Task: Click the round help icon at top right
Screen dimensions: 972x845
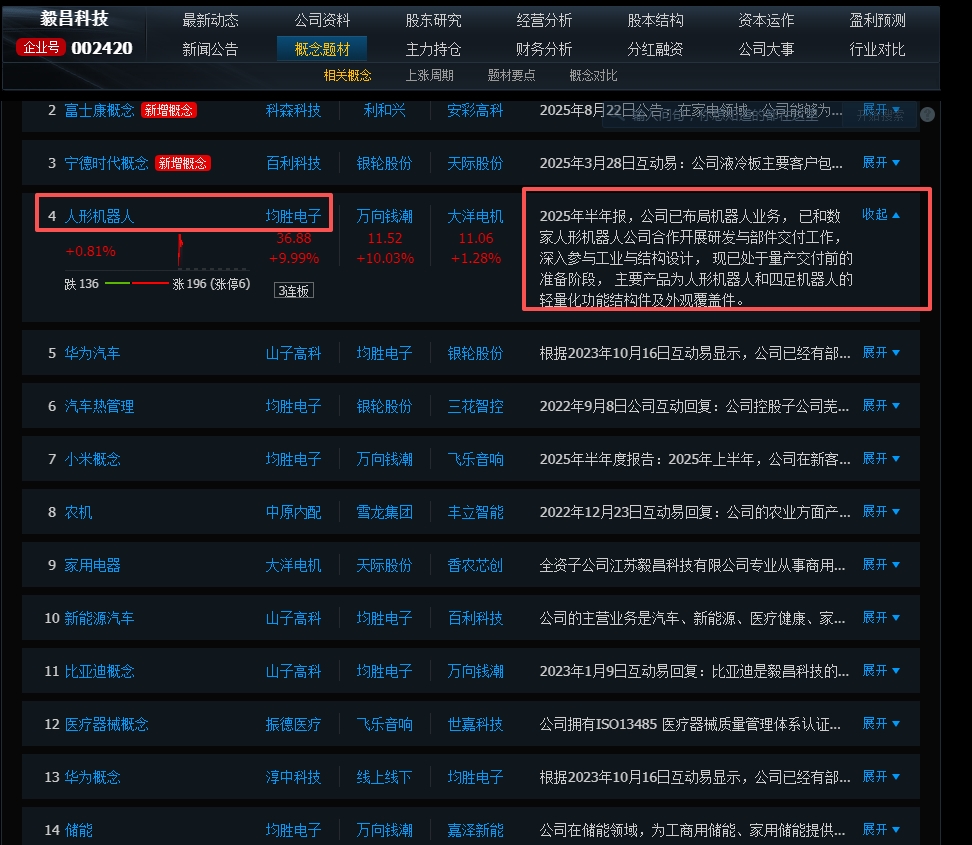Action: 927,115
